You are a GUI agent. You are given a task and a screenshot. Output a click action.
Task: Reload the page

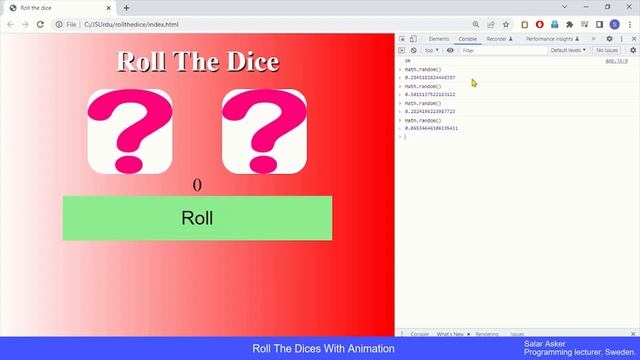coord(40,24)
